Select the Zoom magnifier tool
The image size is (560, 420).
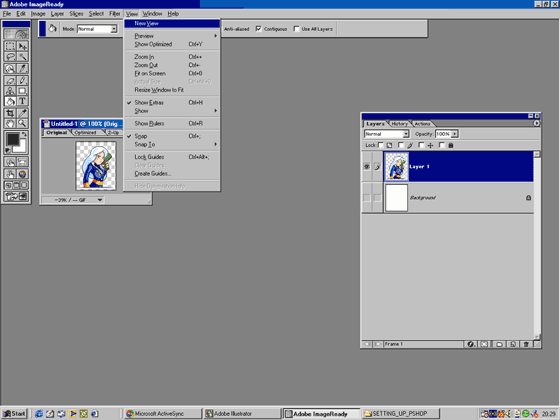(x=22, y=124)
